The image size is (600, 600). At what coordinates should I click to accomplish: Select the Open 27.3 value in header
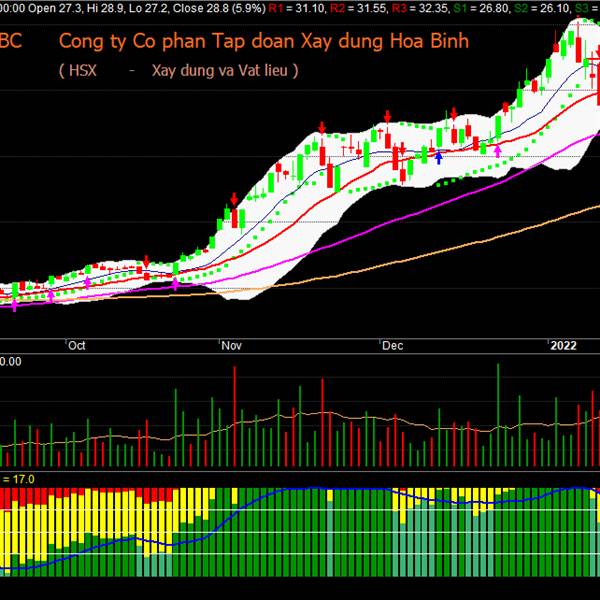click(55, 8)
